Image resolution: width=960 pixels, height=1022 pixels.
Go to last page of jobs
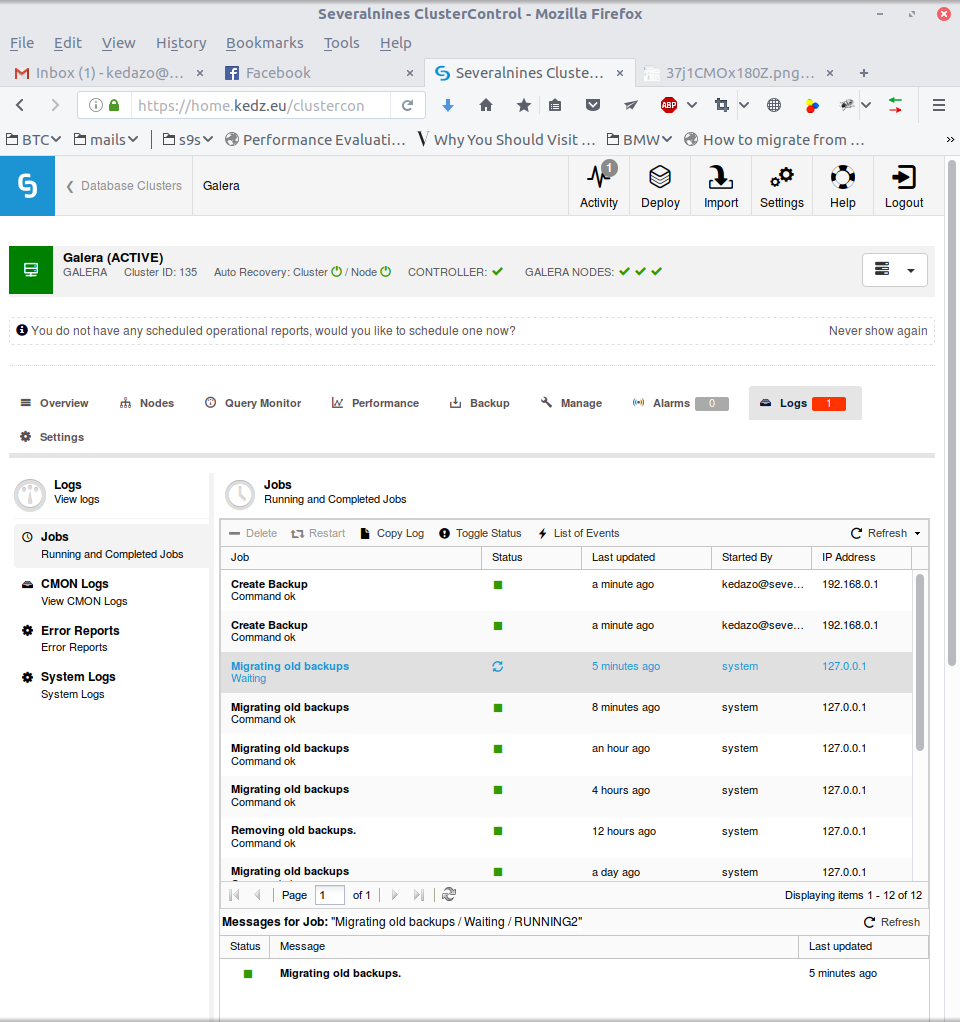tap(419, 895)
